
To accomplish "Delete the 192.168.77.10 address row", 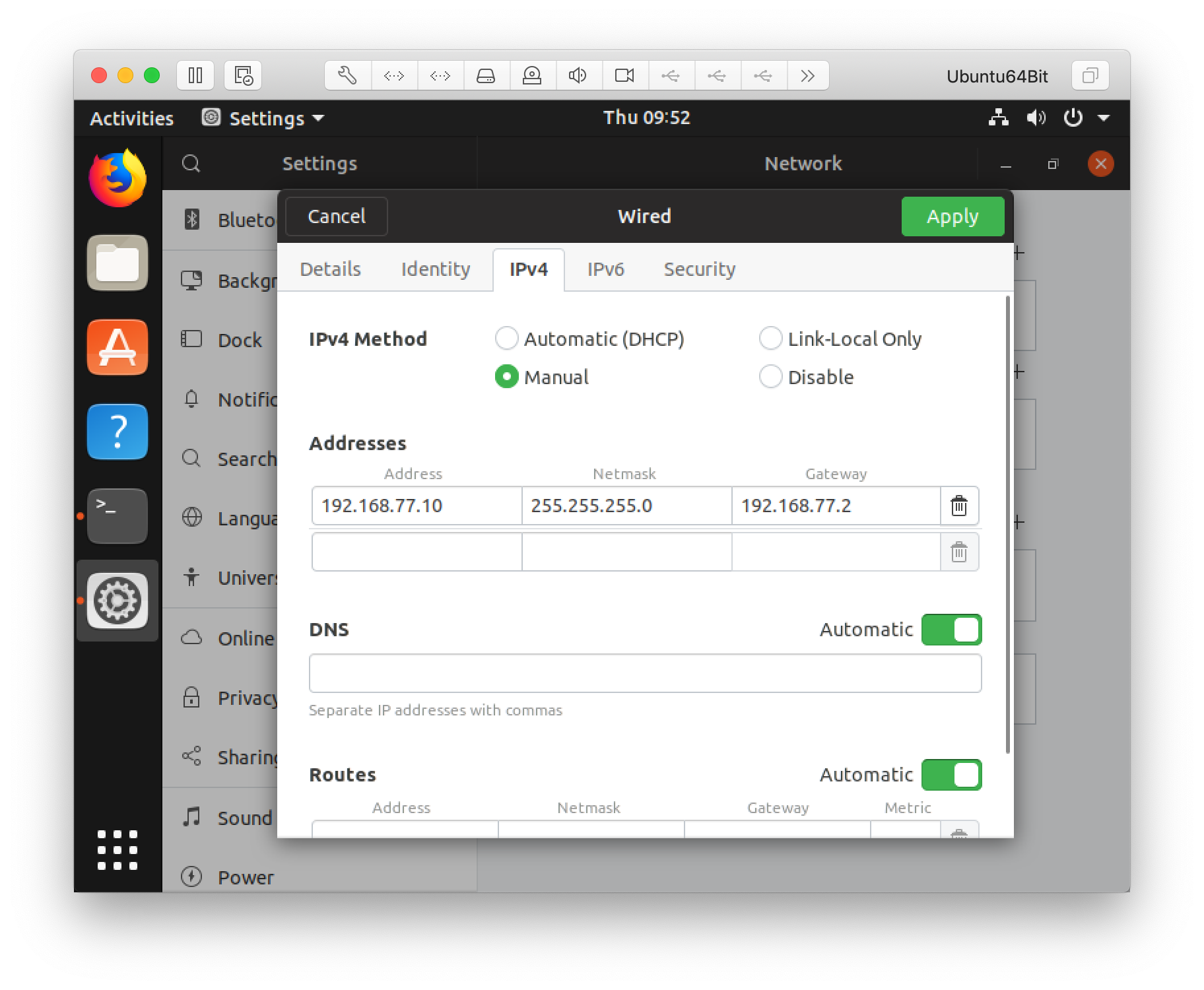I will tap(959, 506).
